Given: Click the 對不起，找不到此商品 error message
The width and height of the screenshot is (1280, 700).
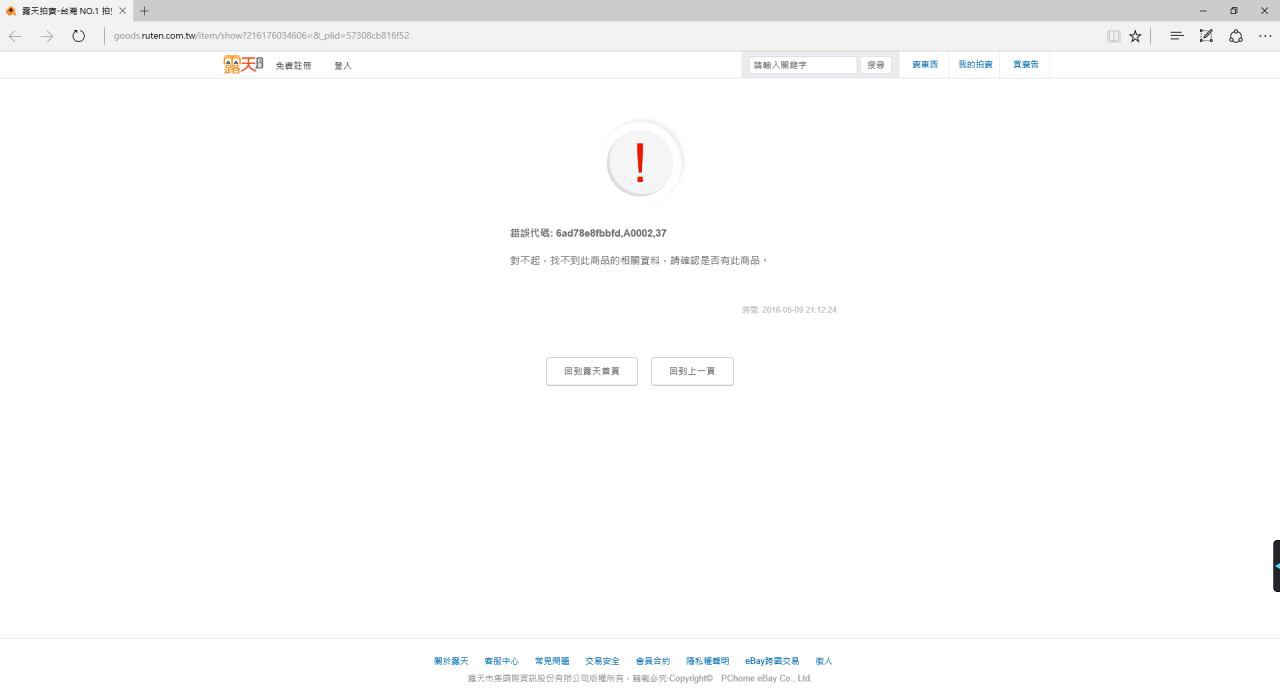Looking at the screenshot, I should pyautogui.click(x=639, y=260).
